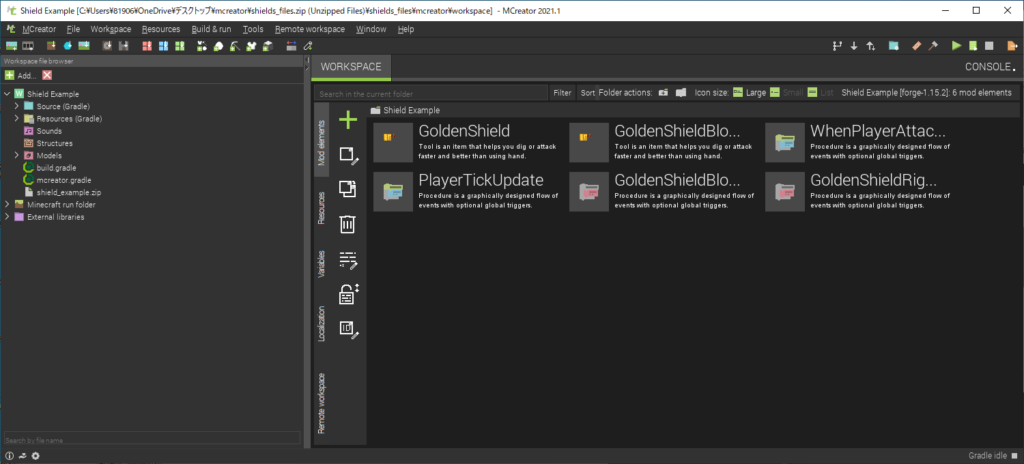Click the duplicate element icon in sidebar

pyautogui.click(x=348, y=189)
